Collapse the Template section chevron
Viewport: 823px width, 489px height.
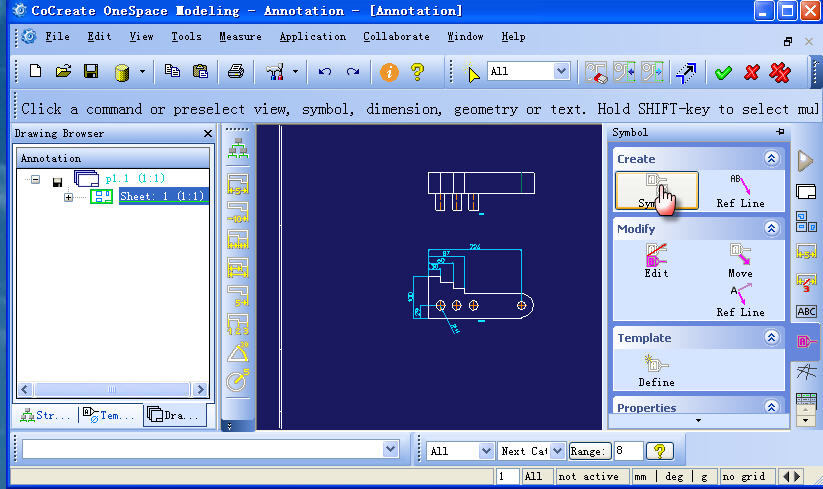(771, 337)
